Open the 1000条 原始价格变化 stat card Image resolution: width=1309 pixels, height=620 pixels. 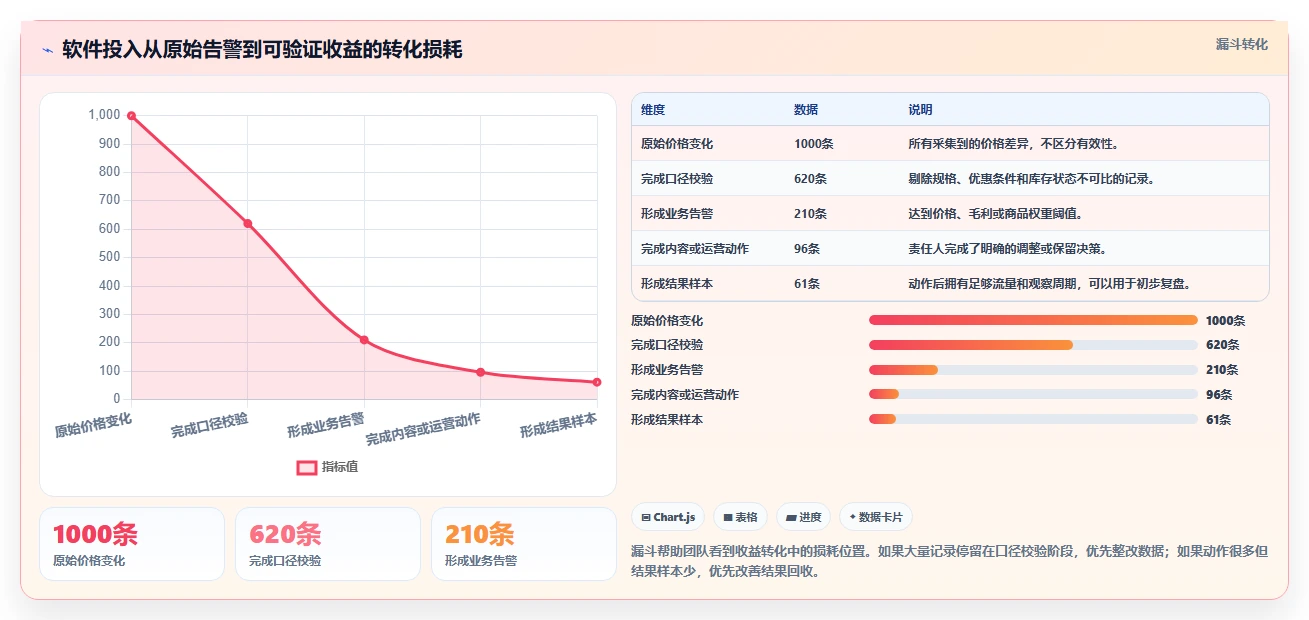click(132, 544)
